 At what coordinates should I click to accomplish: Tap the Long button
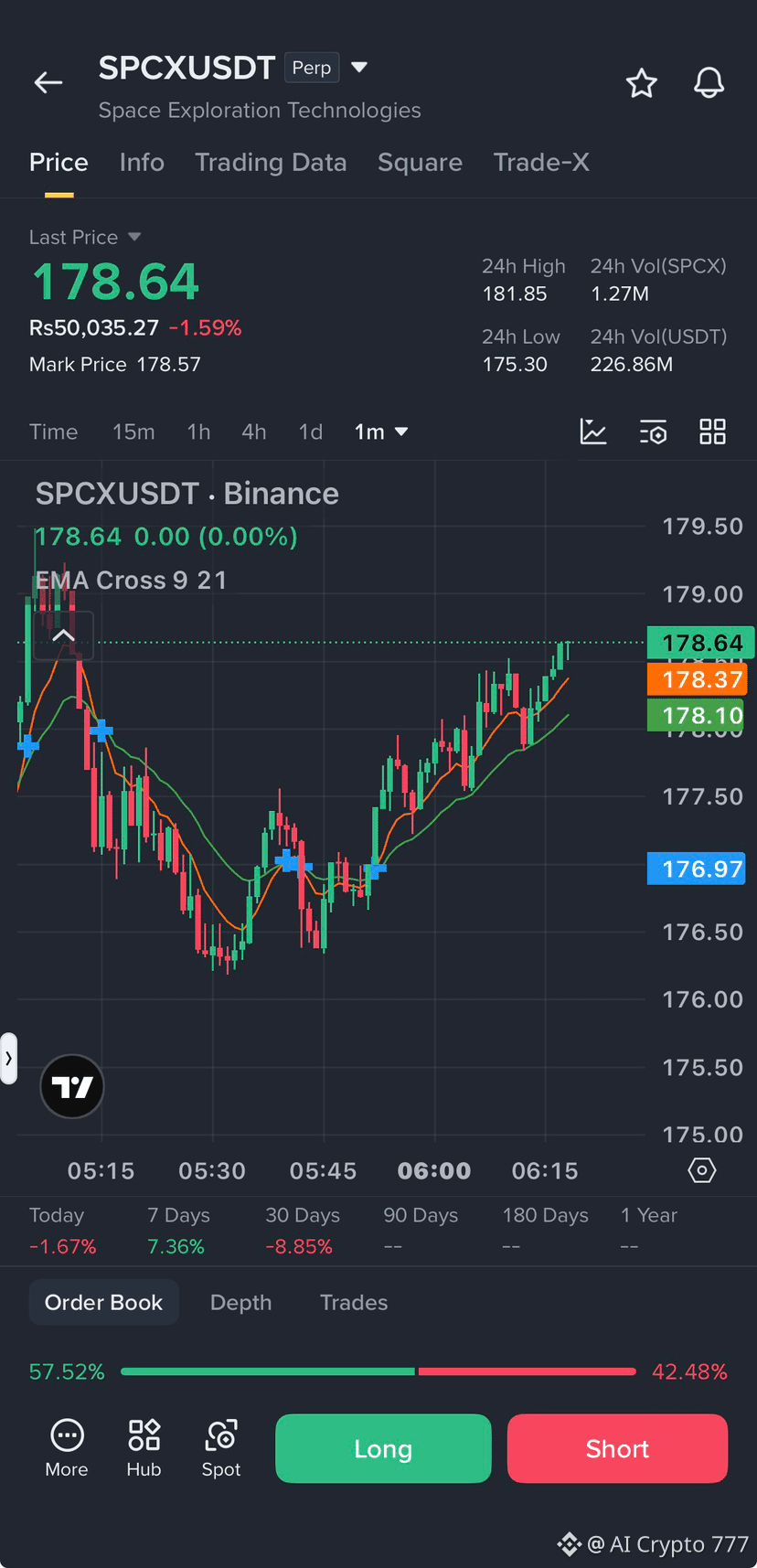(x=383, y=1448)
